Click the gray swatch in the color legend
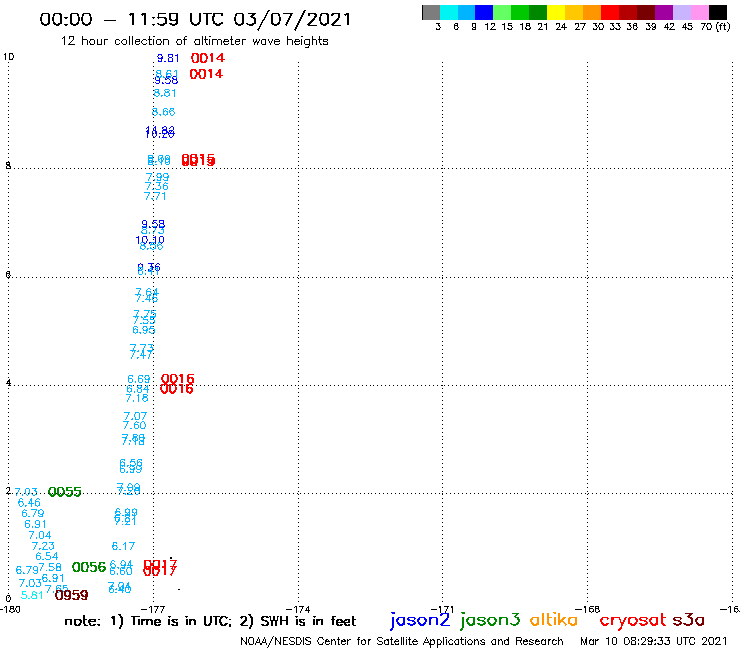The height and width of the screenshot is (650, 740). [431, 12]
